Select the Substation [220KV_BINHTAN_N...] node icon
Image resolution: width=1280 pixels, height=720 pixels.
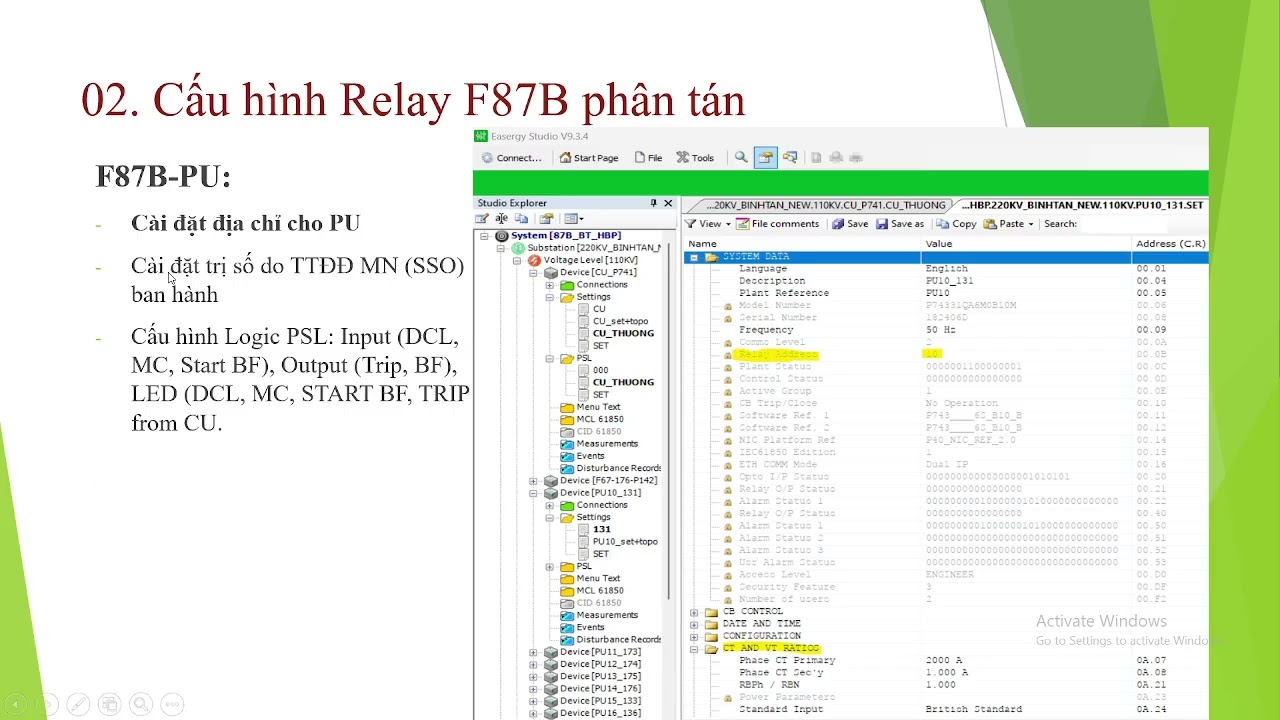(x=517, y=248)
